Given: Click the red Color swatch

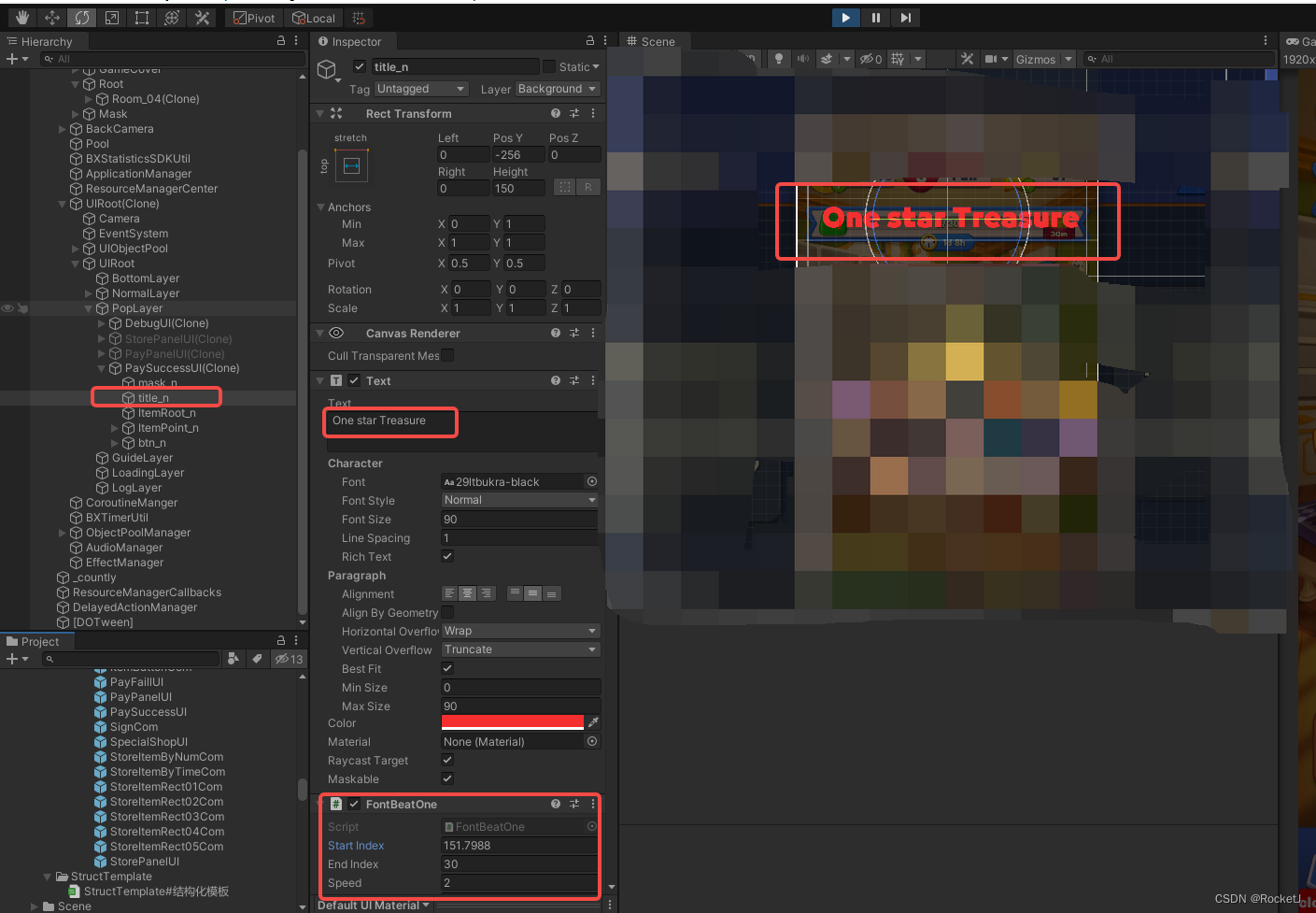Looking at the screenshot, I should pyautogui.click(x=512, y=722).
